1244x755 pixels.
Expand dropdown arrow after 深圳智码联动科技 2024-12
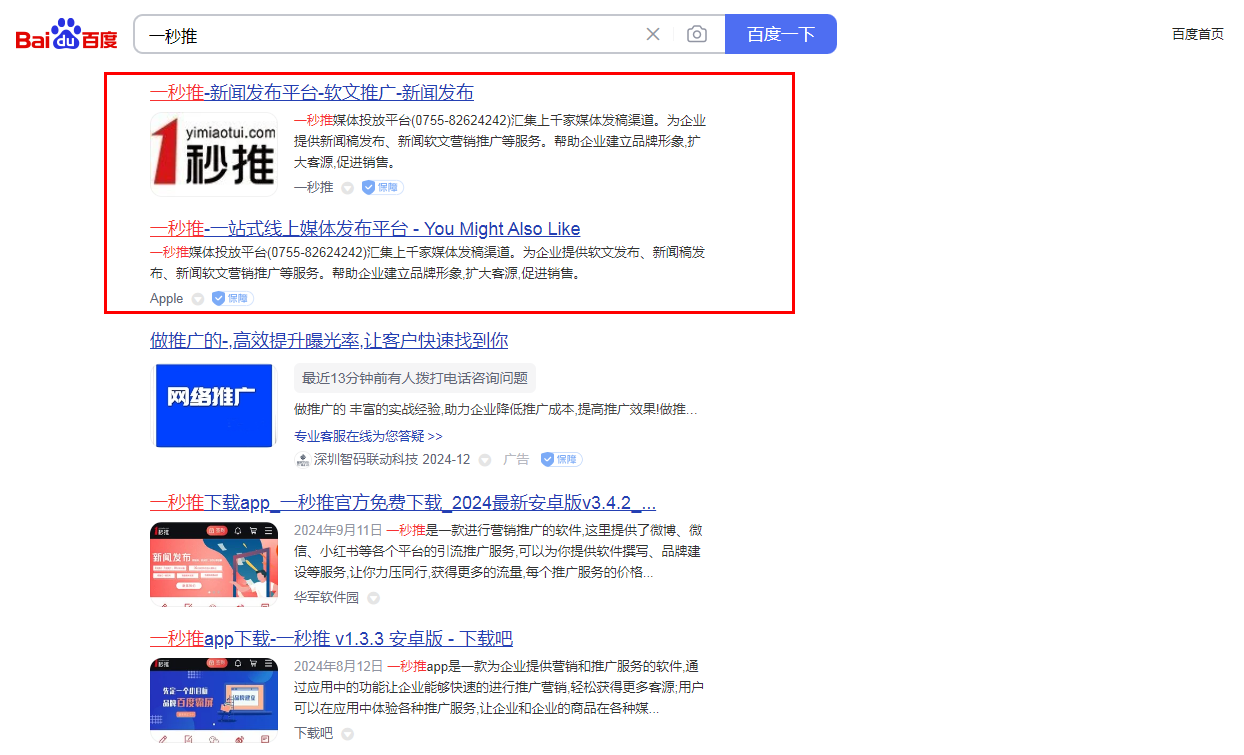484,460
